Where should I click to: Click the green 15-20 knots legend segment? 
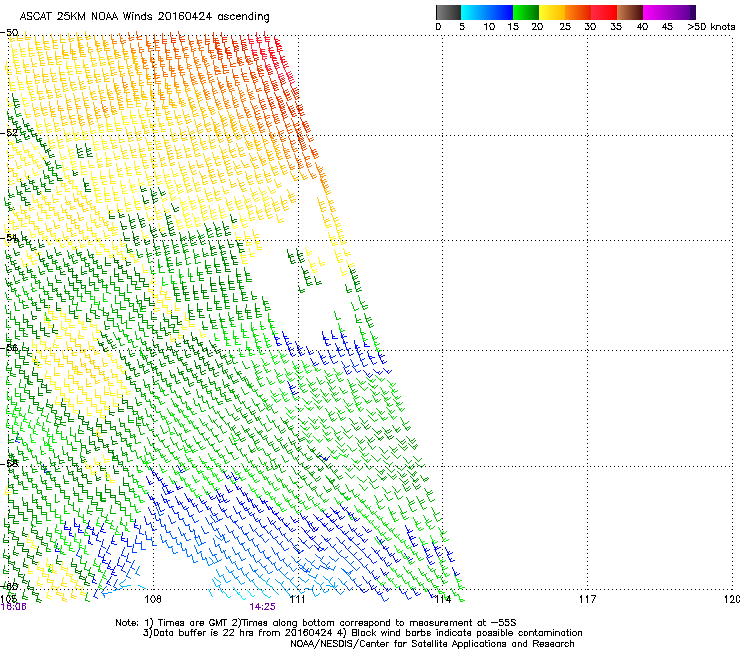coord(526,12)
